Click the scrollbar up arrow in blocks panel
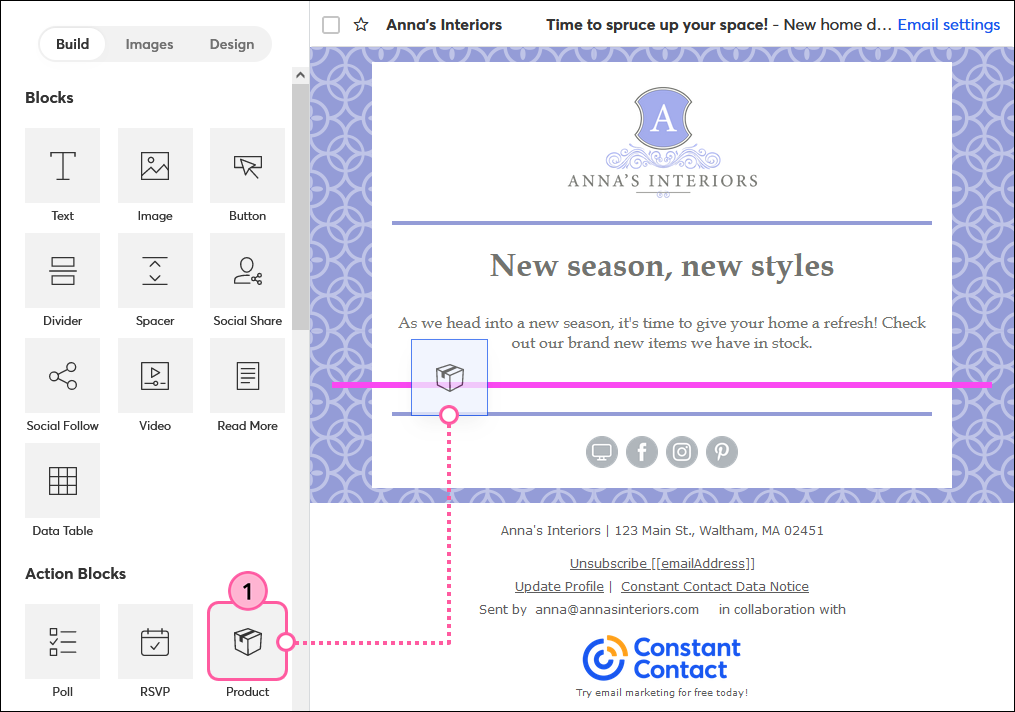This screenshot has width=1015, height=712. click(300, 75)
